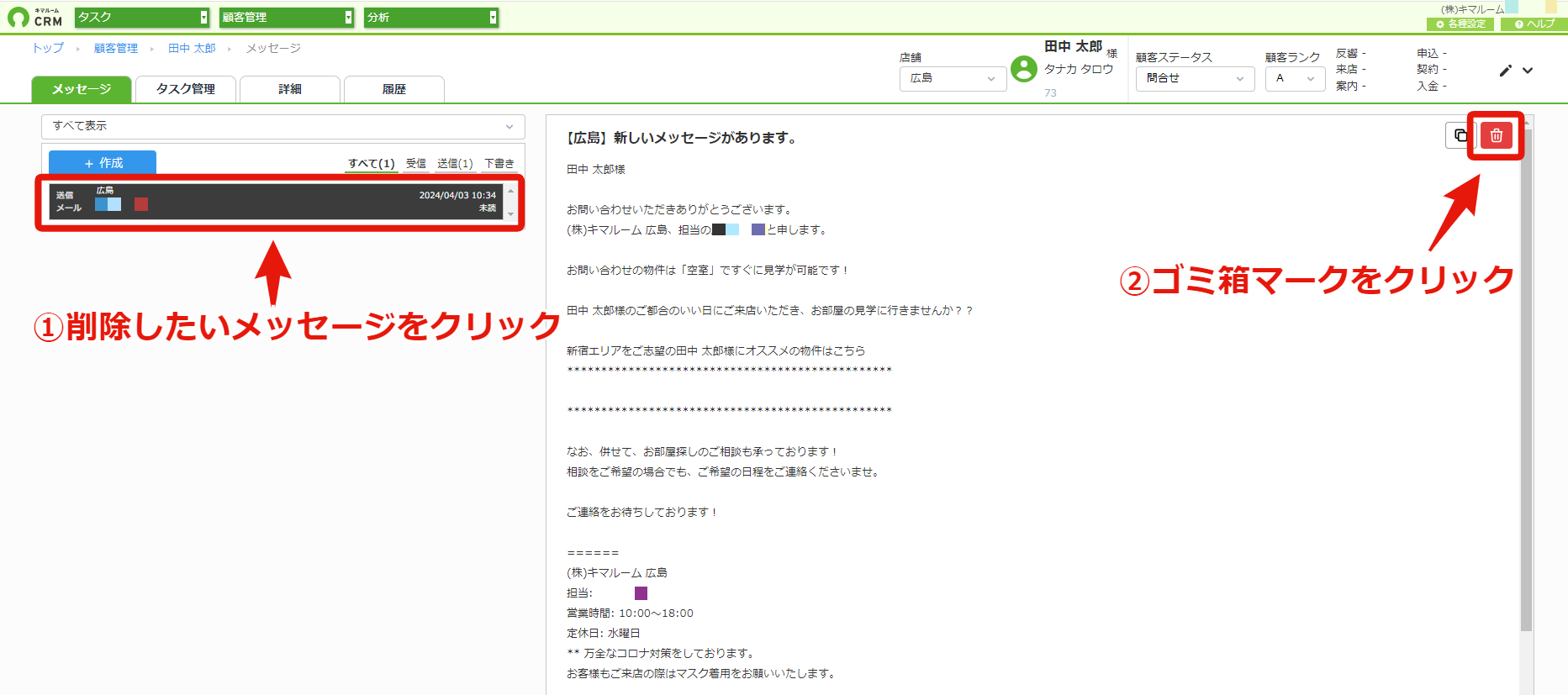The image size is (1568, 695).
Task: Click the message list scroll-up arrow
Action: (510, 191)
